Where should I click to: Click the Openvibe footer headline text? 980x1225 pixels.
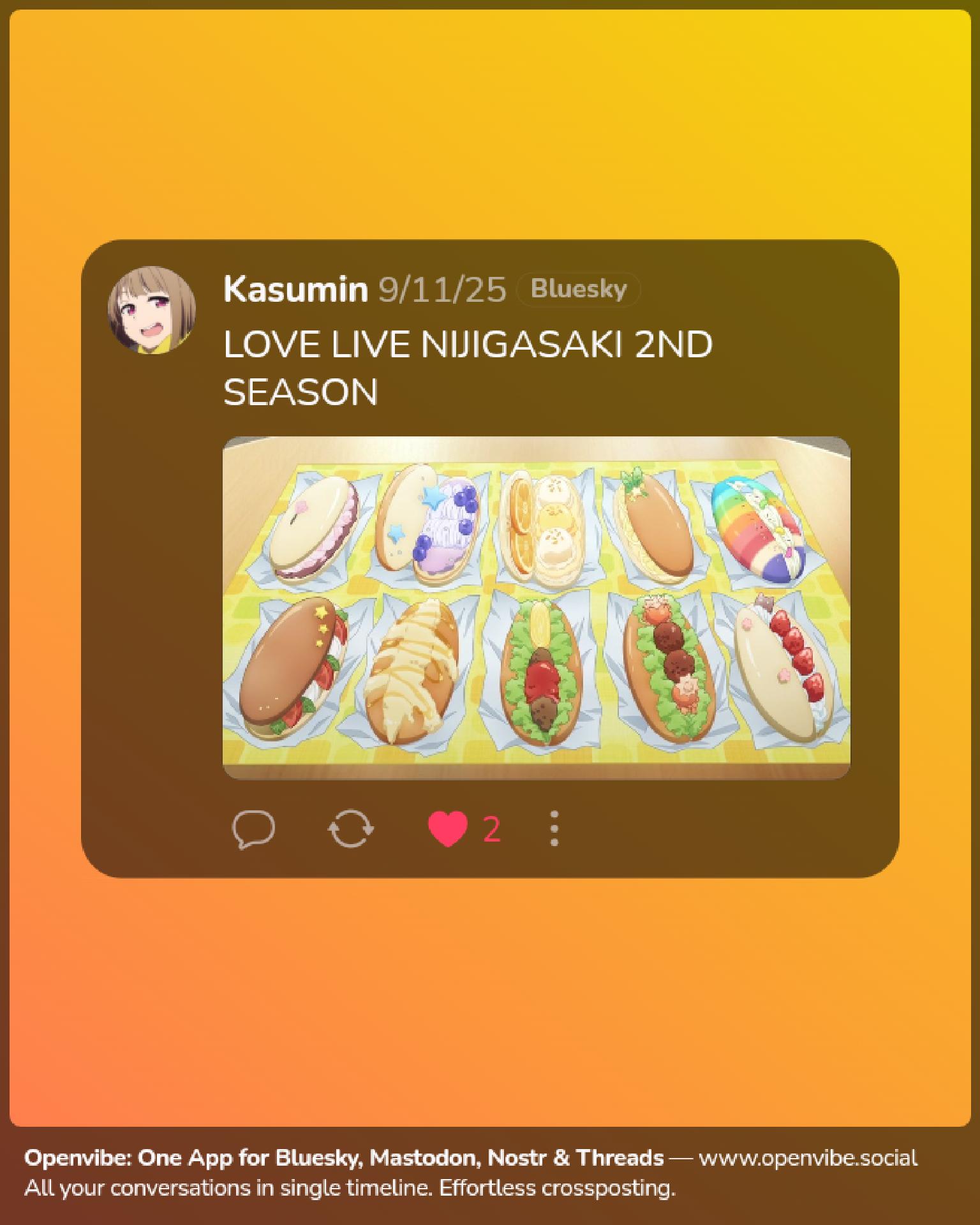344,1157
